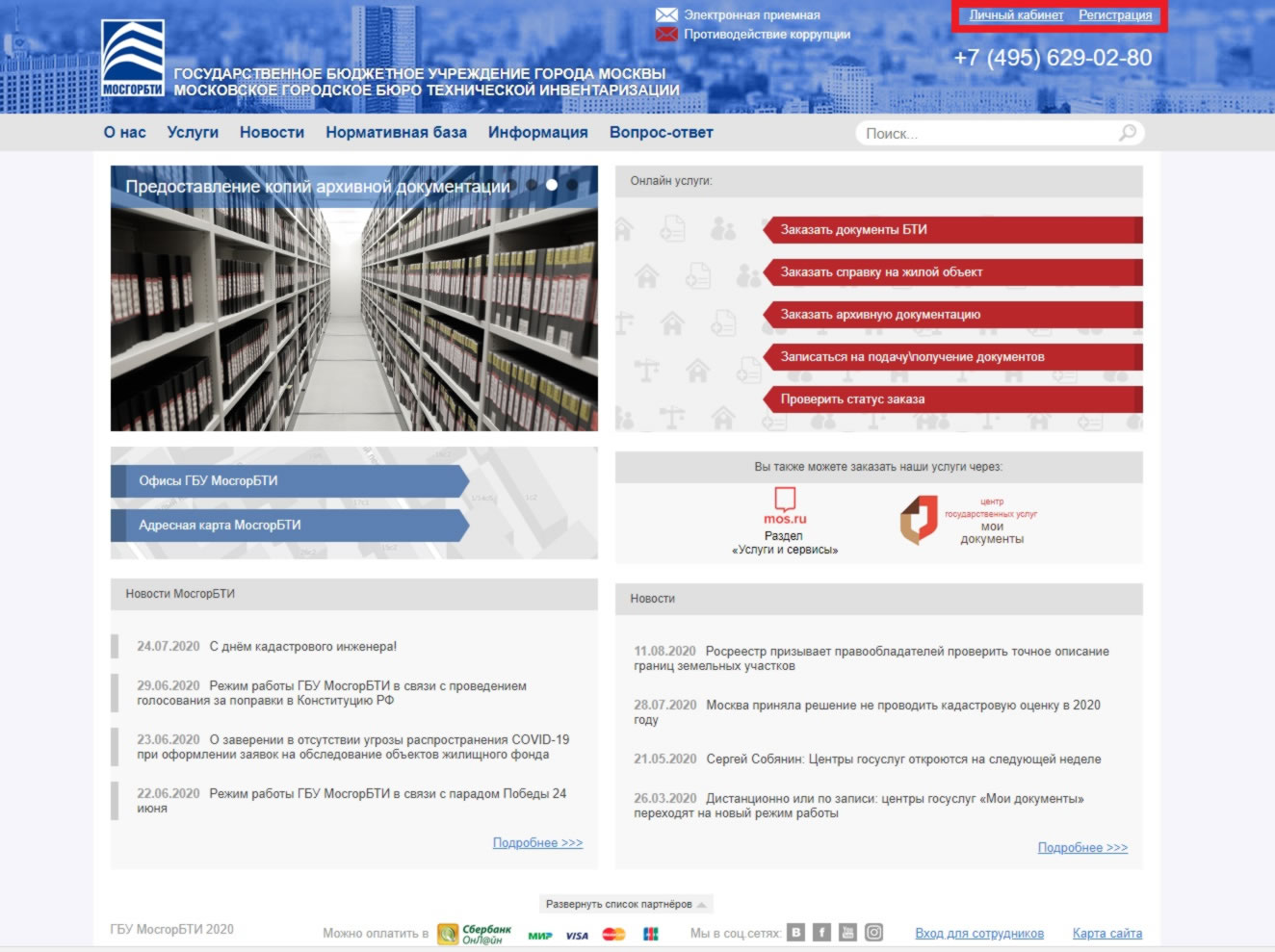
Task: Open the Новости menu
Action: 272,133
